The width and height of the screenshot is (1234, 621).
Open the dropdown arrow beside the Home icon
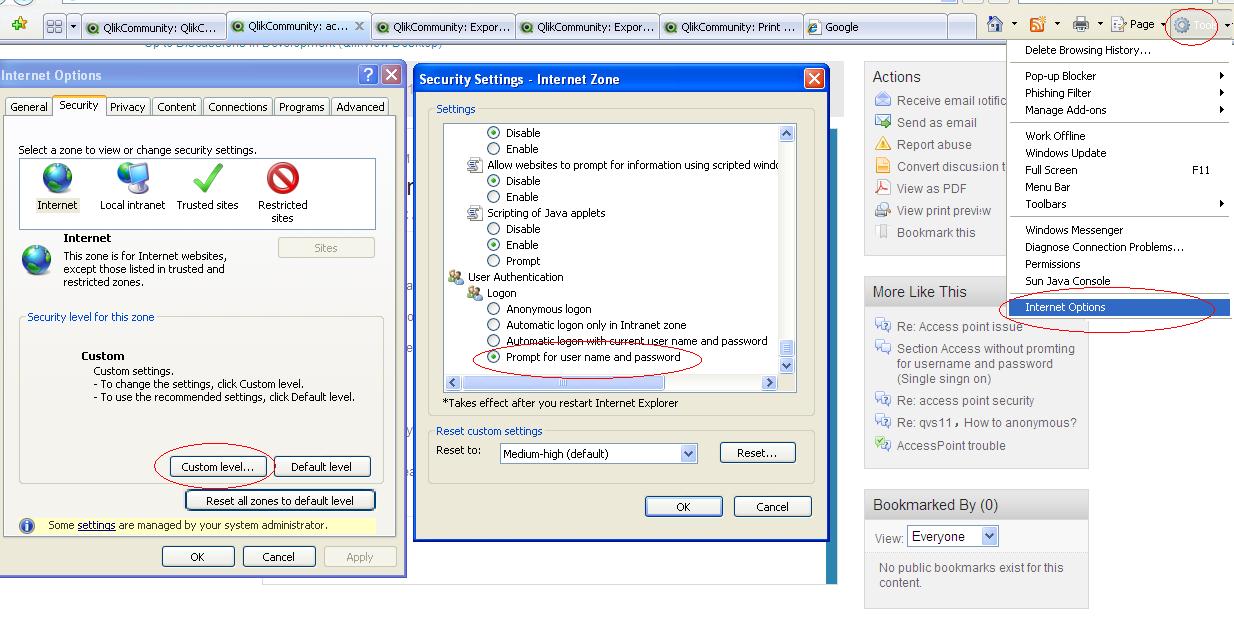tap(1013, 24)
